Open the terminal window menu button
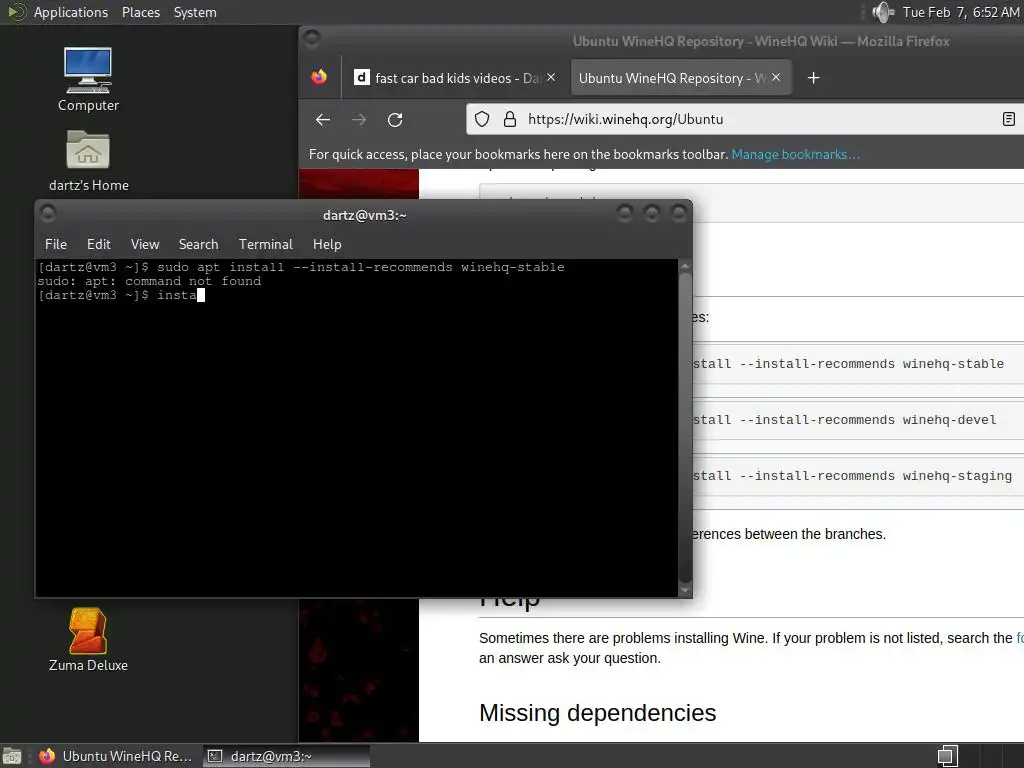 tap(48, 213)
